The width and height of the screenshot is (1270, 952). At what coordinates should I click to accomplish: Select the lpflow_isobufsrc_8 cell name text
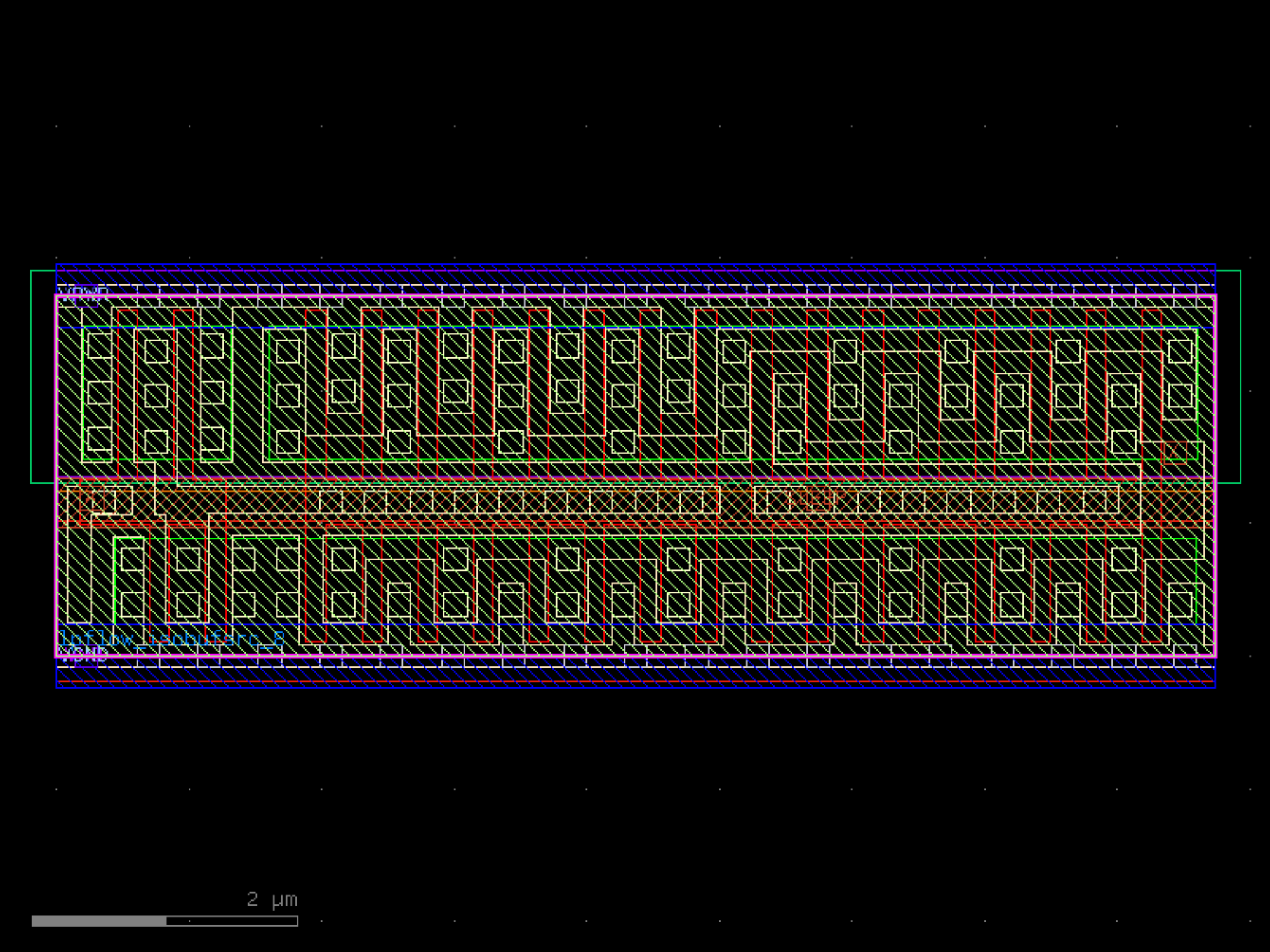click(171, 638)
